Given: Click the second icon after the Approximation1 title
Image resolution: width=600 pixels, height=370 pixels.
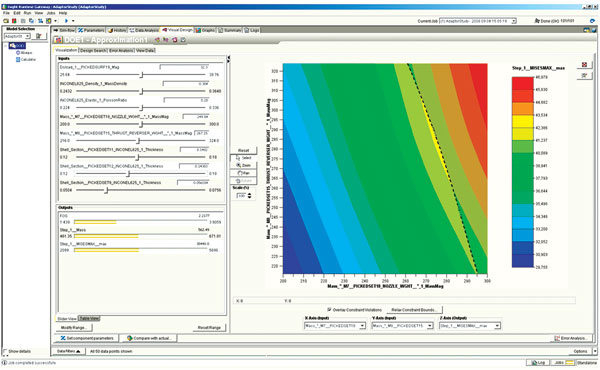Looking at the screenshot, I should pos(166,40).
